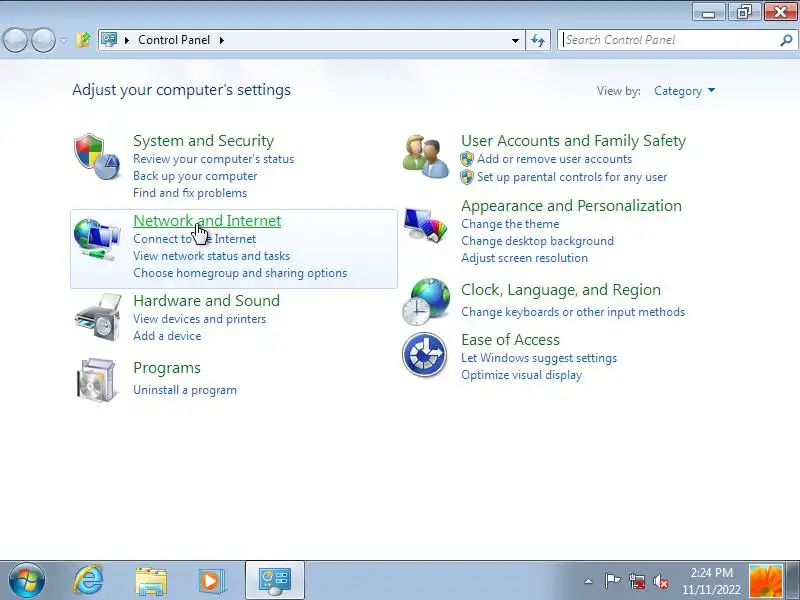Click Find and fix problems

pos(190,193)
